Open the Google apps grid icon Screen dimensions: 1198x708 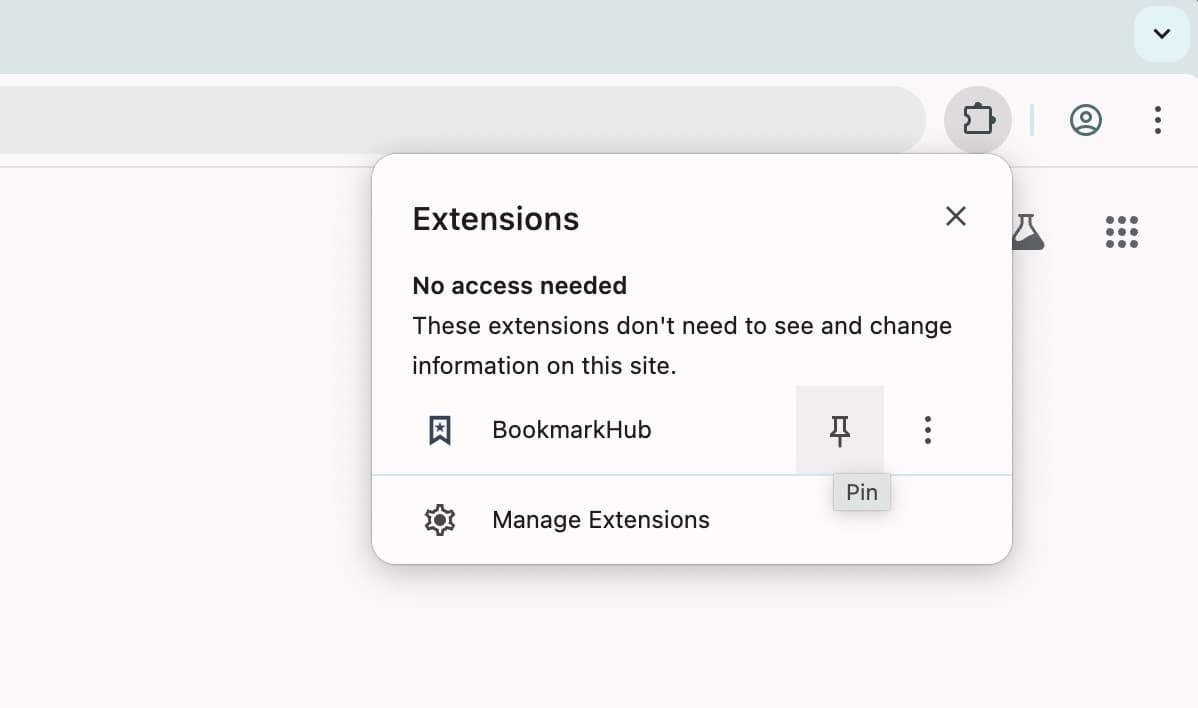(x=1121, y=231)
